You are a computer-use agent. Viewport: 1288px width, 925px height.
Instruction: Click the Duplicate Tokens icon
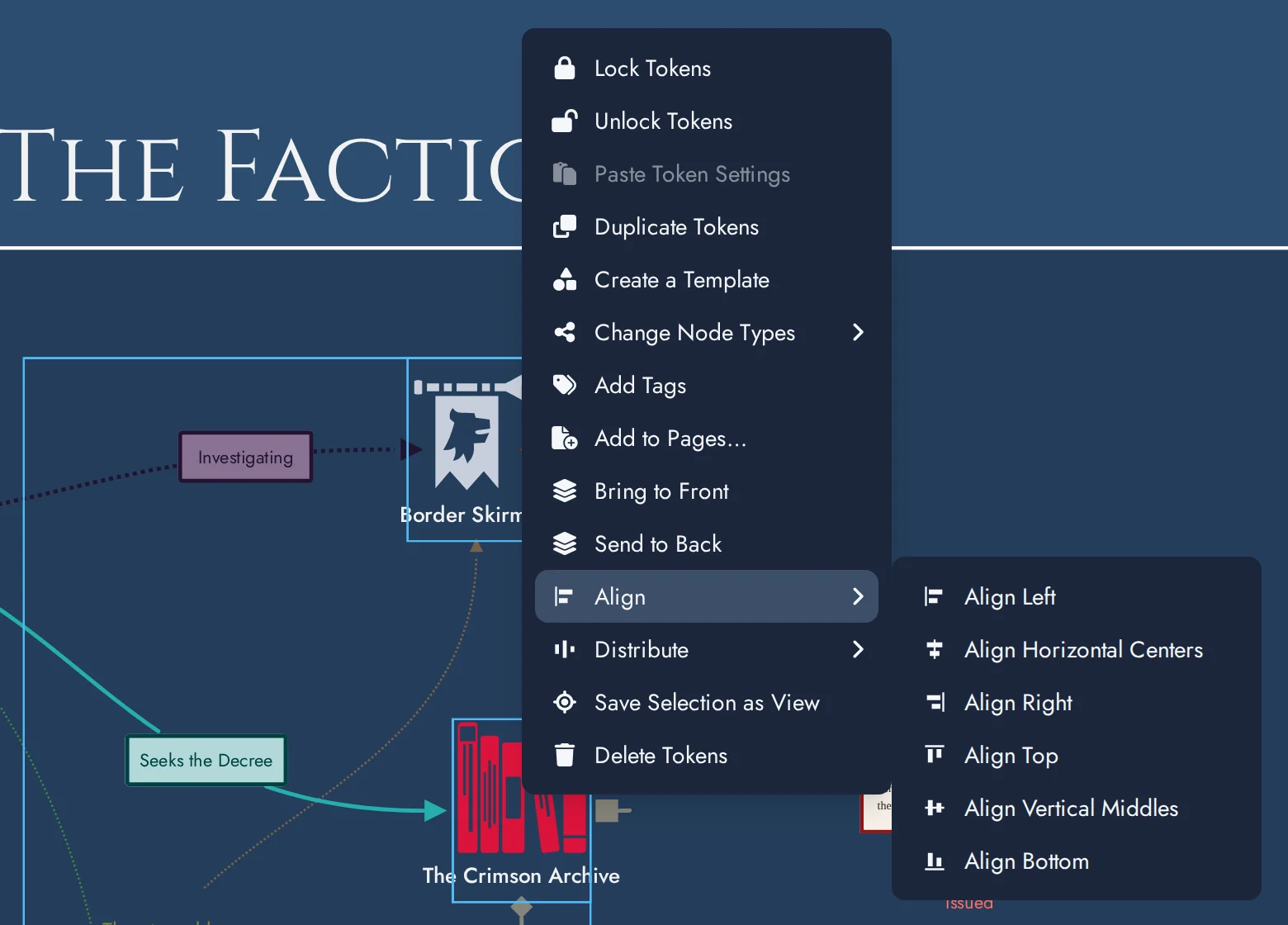click(x=565, y=227)
